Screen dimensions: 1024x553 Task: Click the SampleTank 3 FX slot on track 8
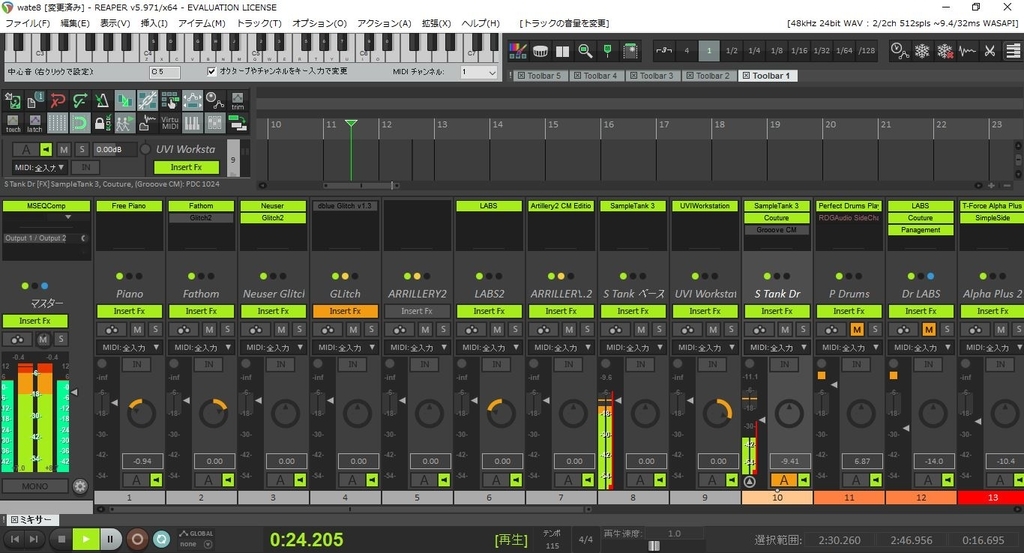click(x=633, y=206)
